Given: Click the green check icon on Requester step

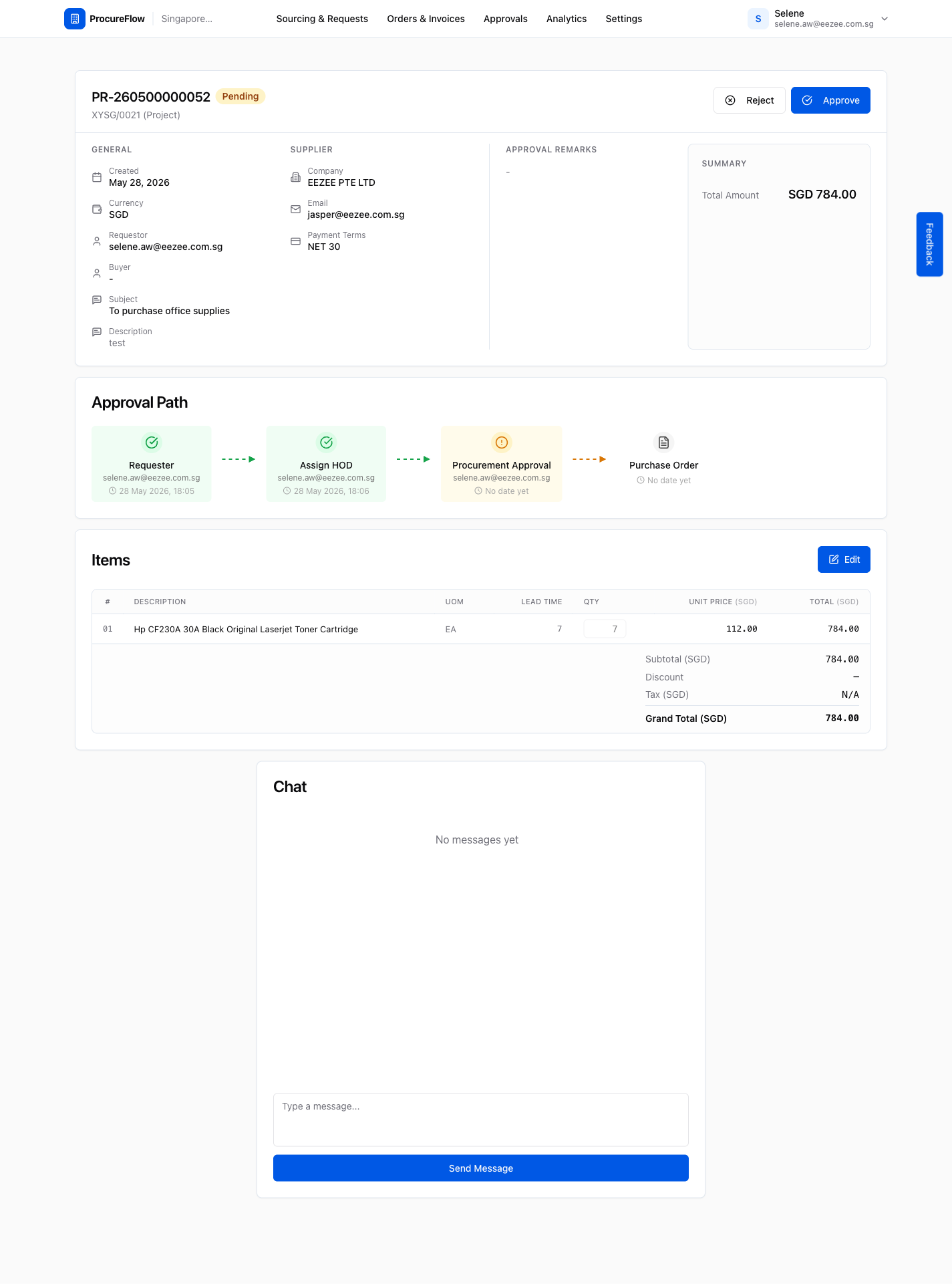Looking at the screenshot, I should point(152,442).
